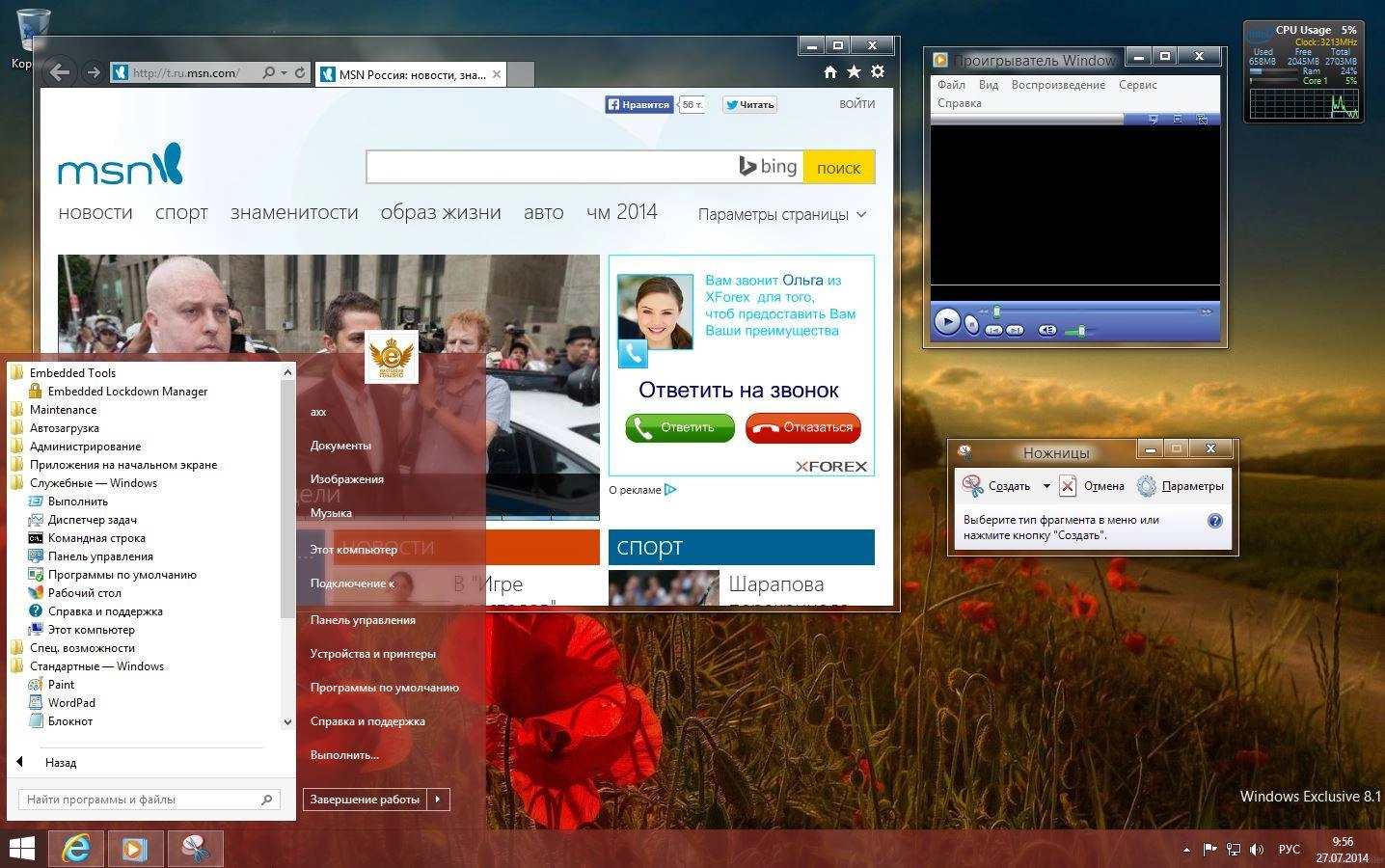Click the AdChoices triangle icon
This screenshot has width=1385, height=868.
pyautogui.click(x=670, y=490)
